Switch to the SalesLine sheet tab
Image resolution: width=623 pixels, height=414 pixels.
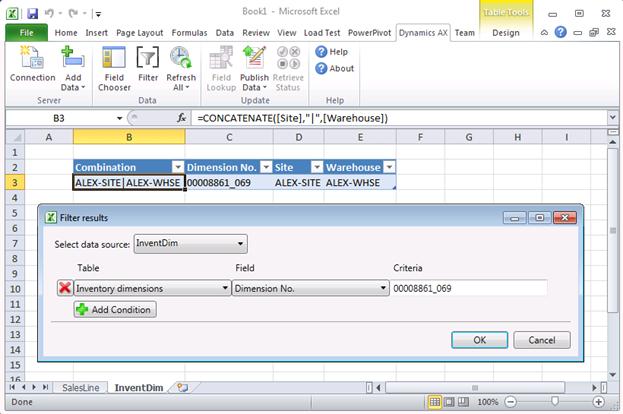[x=81, y=387]
